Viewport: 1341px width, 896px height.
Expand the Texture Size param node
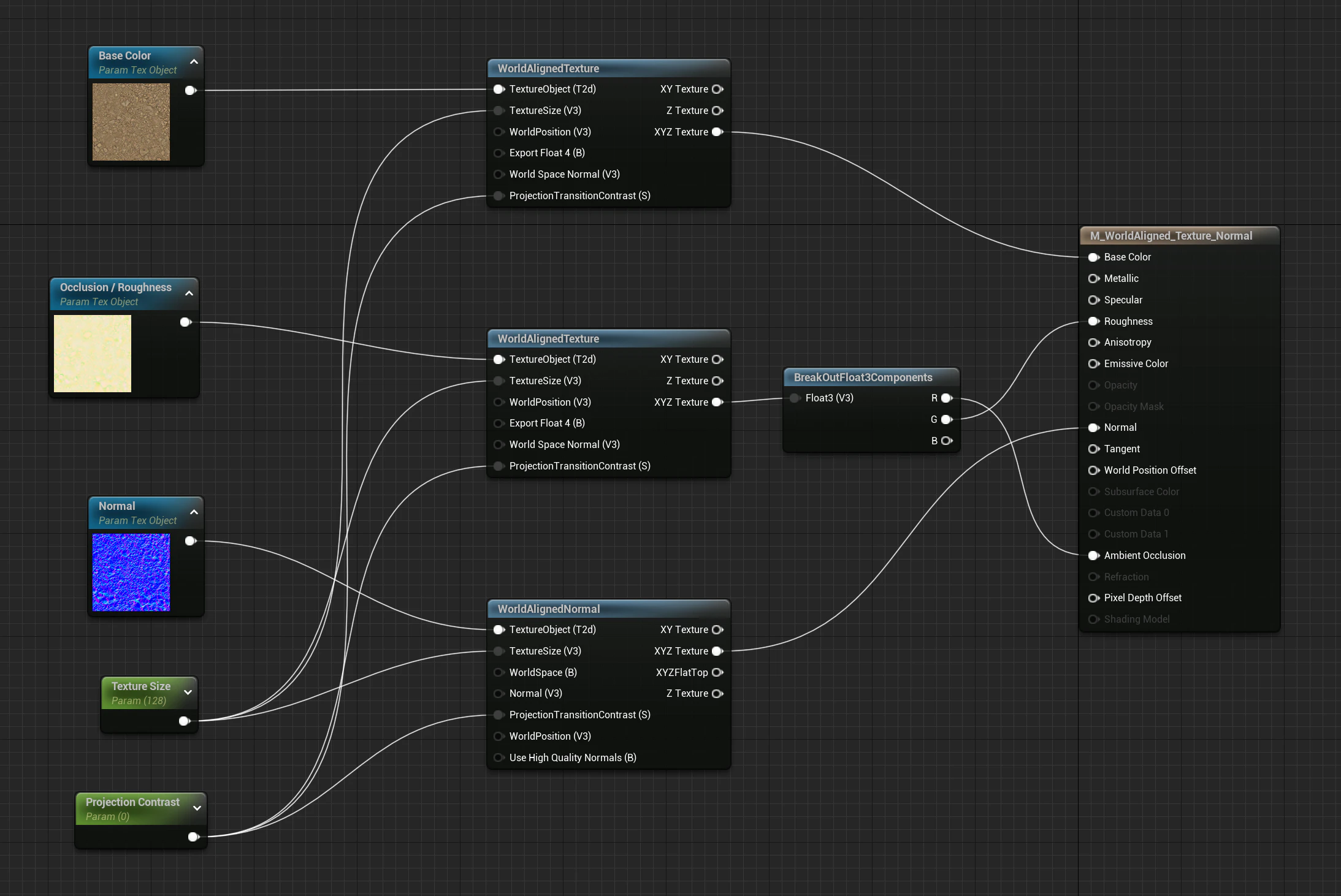pyautogui.click(x=188, y=693)
